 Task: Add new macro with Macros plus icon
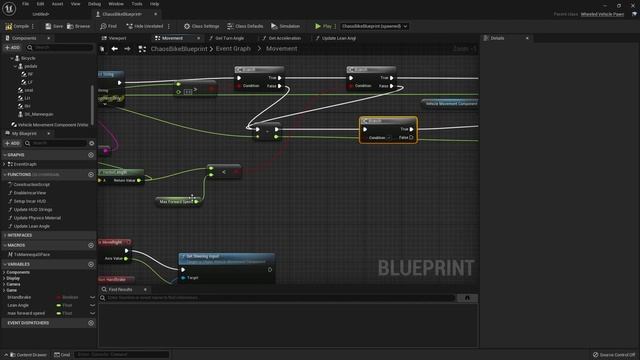[x=91, y=245]
